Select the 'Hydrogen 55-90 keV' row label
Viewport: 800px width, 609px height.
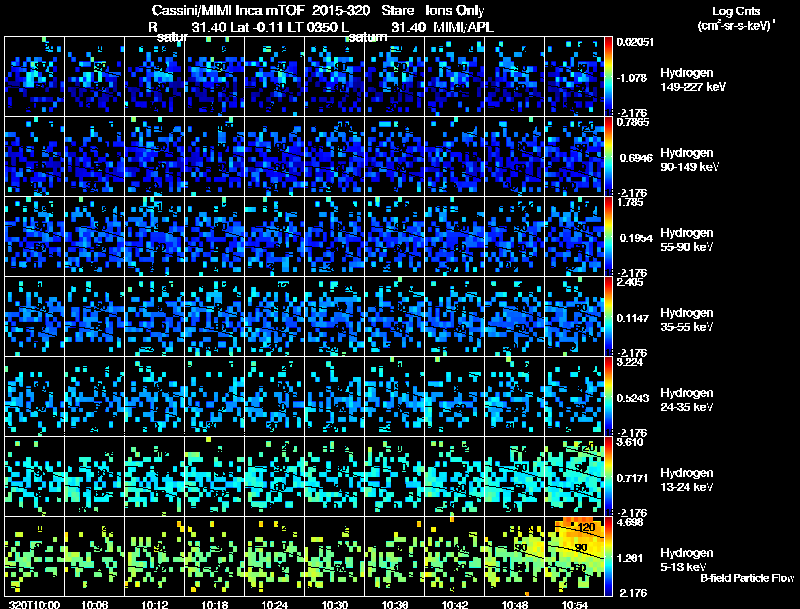coord(687,239)
